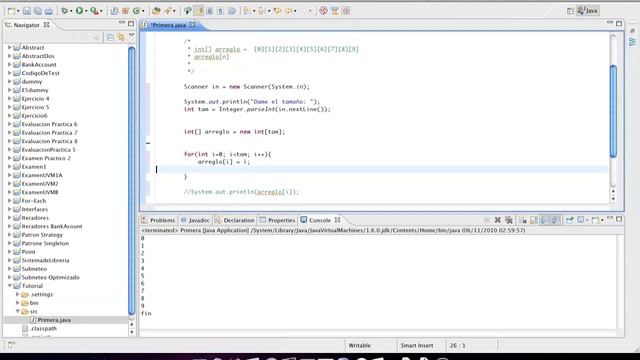Expand the Ejercicio 4 project
640x360 pixels.
tap(9, 98)
